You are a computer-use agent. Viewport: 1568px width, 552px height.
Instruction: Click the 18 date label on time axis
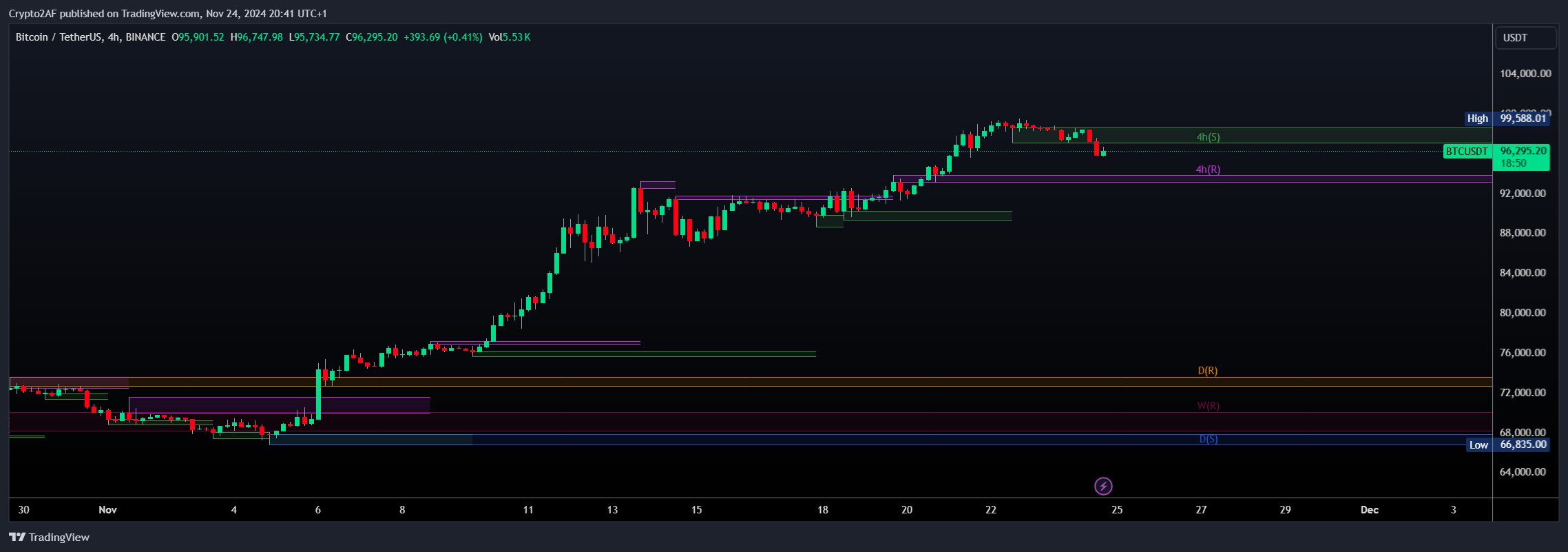coord(823,510)
